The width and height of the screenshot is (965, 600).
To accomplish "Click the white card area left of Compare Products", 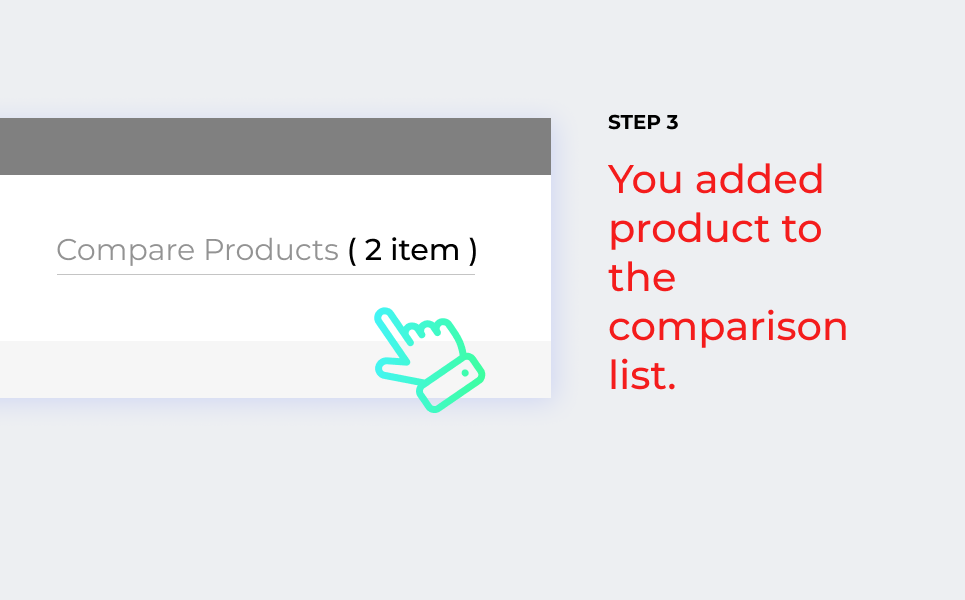I will 28,257.
